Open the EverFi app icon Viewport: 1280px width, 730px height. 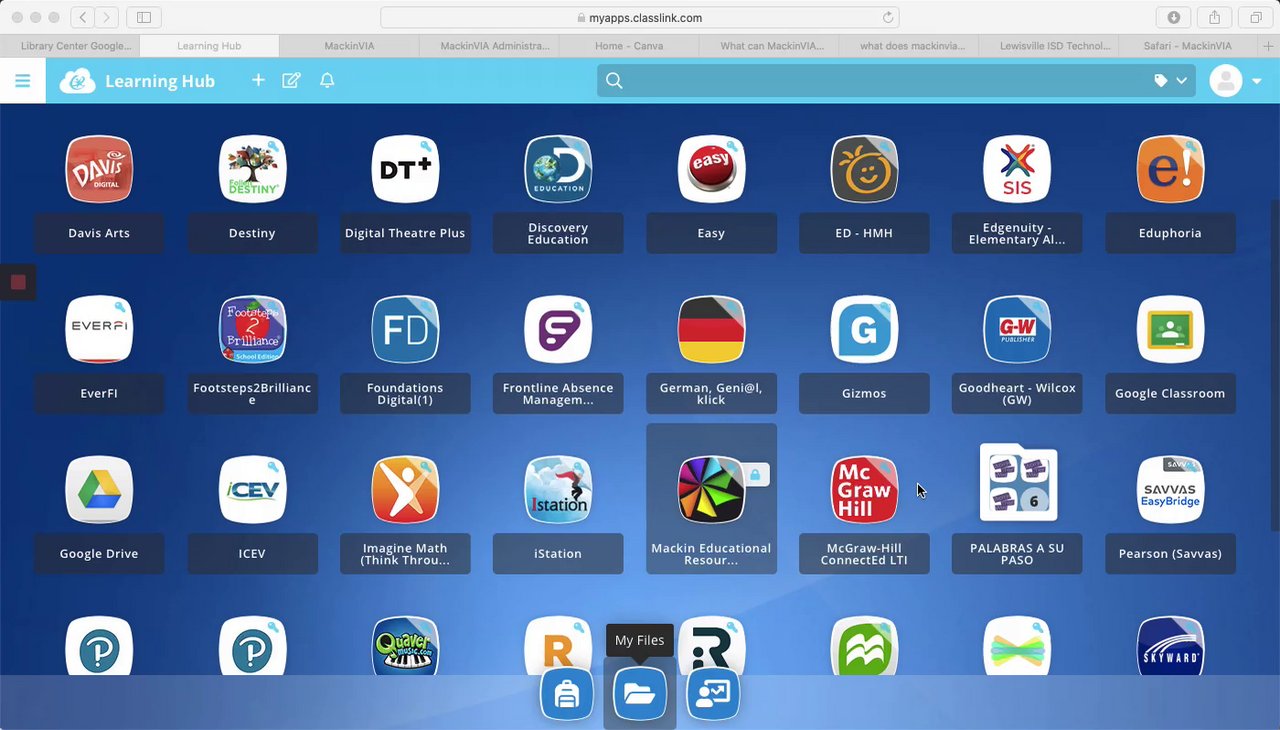[99, 329]
